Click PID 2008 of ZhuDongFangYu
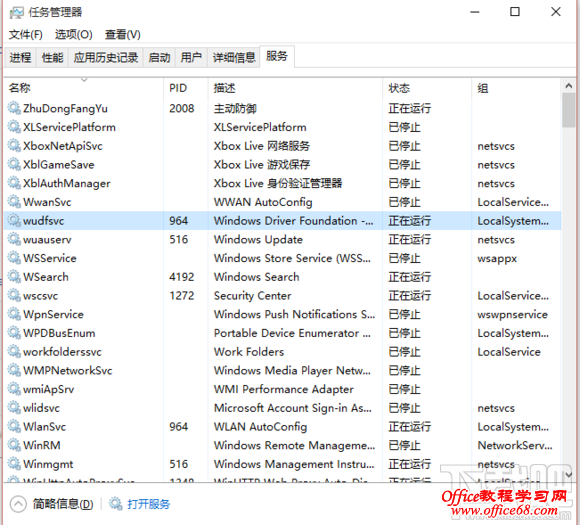The height and width of the screenshot is (525, 580). [x=182, y=108]
